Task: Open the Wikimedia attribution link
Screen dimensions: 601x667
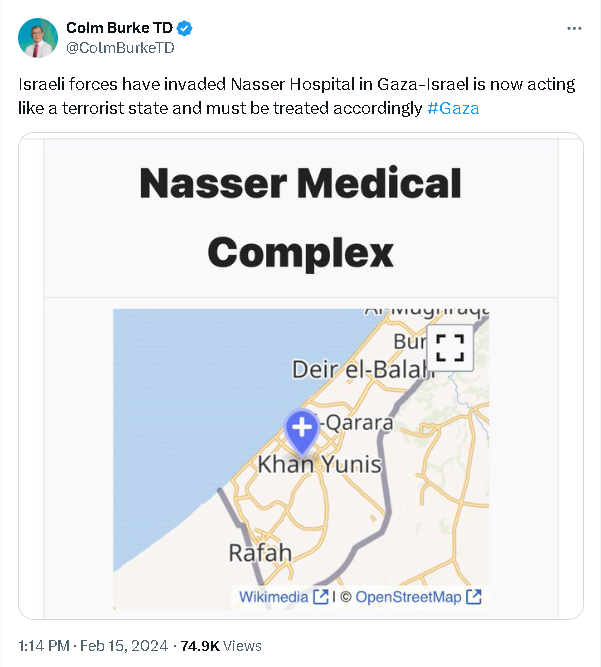Action: [x=274, y=597]
